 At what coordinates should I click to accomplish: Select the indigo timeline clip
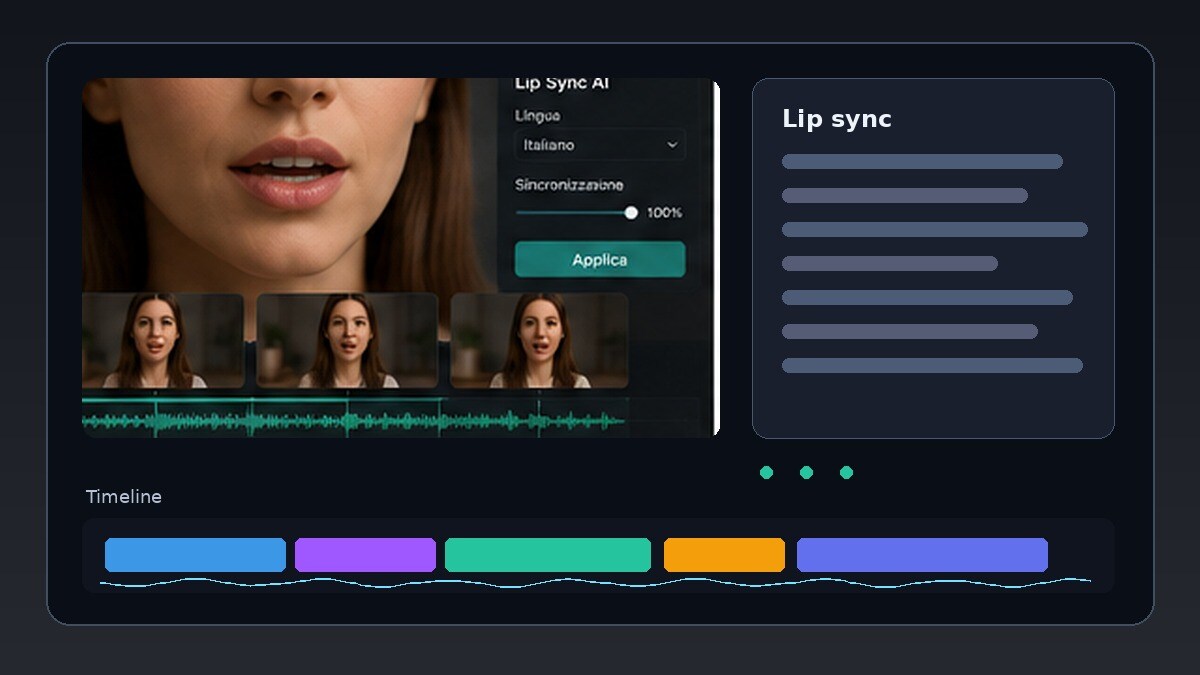(922, 555)
